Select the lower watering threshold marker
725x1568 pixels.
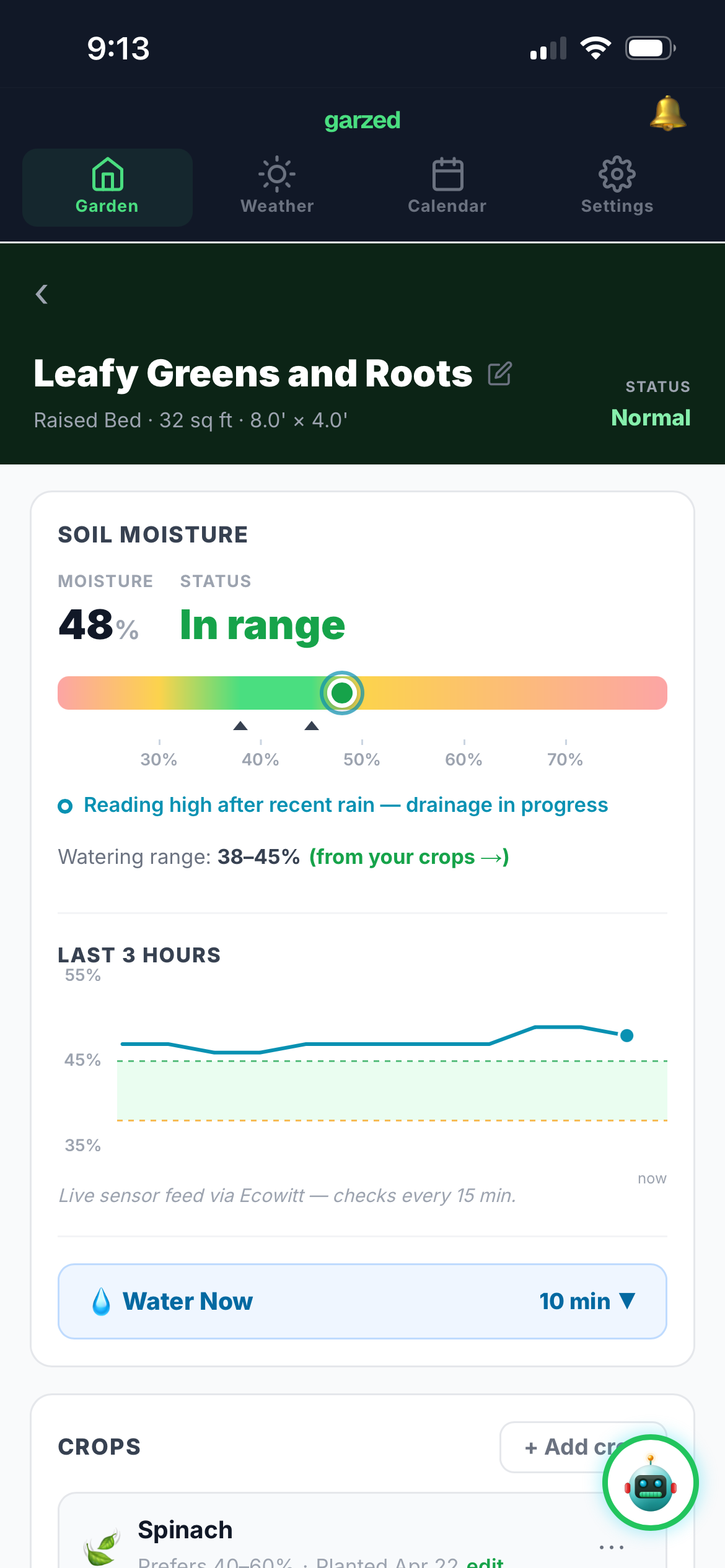click(240, 726)
